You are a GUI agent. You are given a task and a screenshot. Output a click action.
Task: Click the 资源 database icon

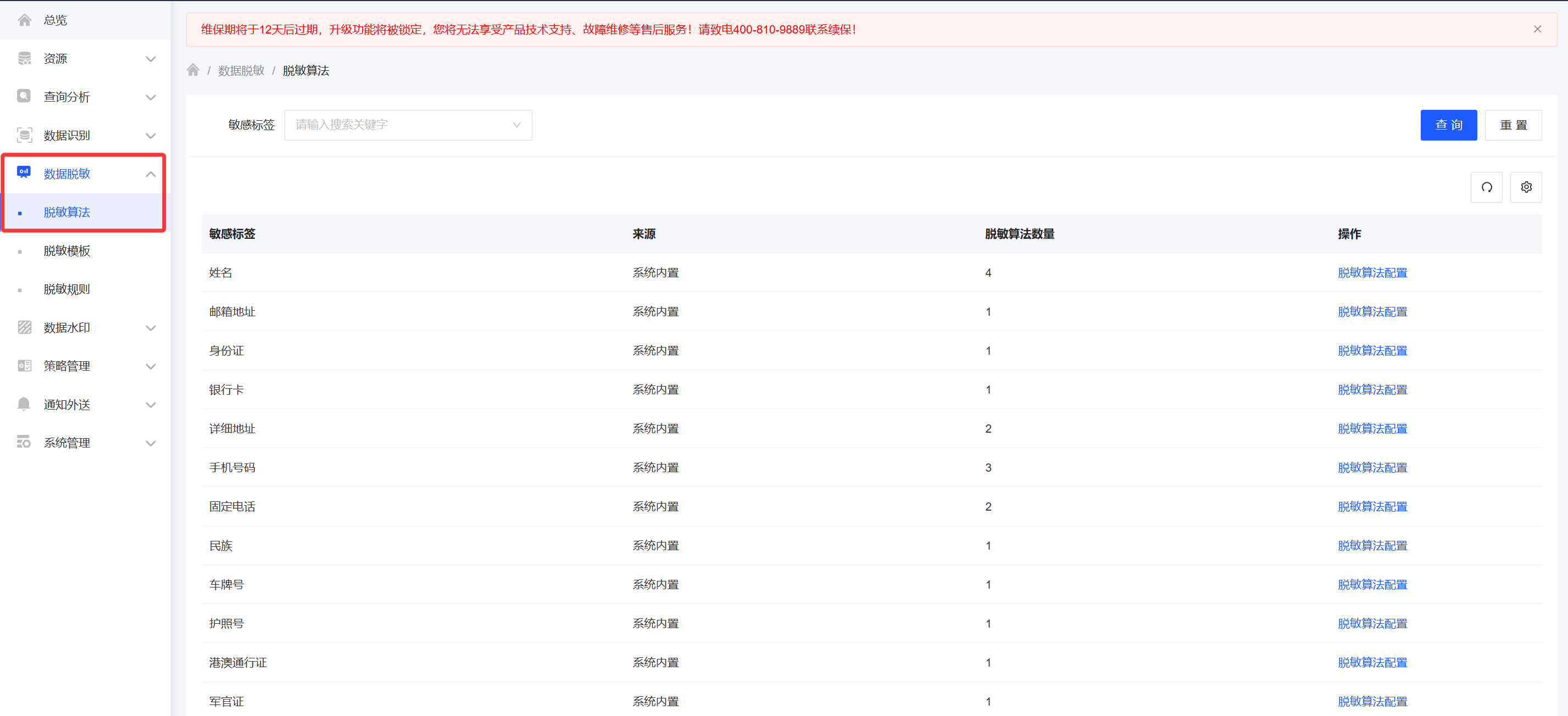(x=24, y=58)
